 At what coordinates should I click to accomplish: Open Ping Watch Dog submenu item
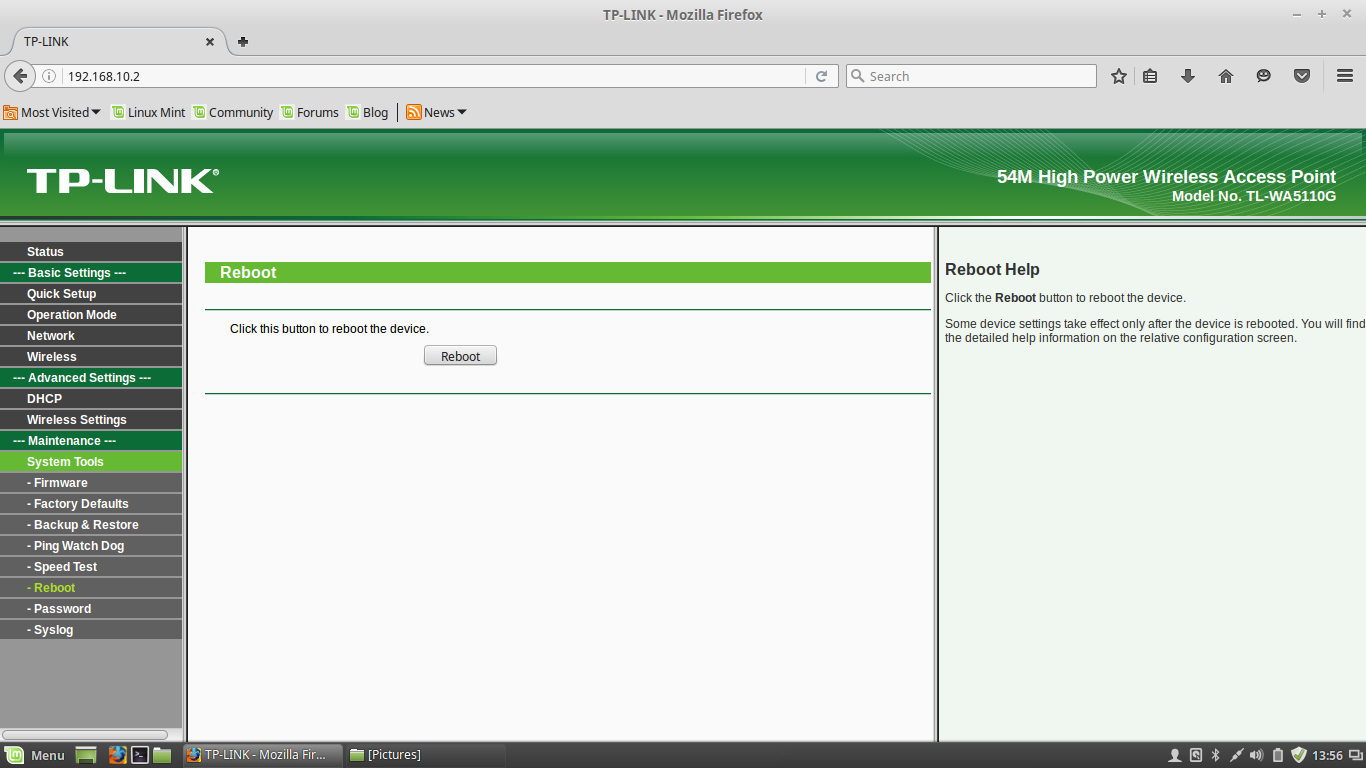point(91,546)
